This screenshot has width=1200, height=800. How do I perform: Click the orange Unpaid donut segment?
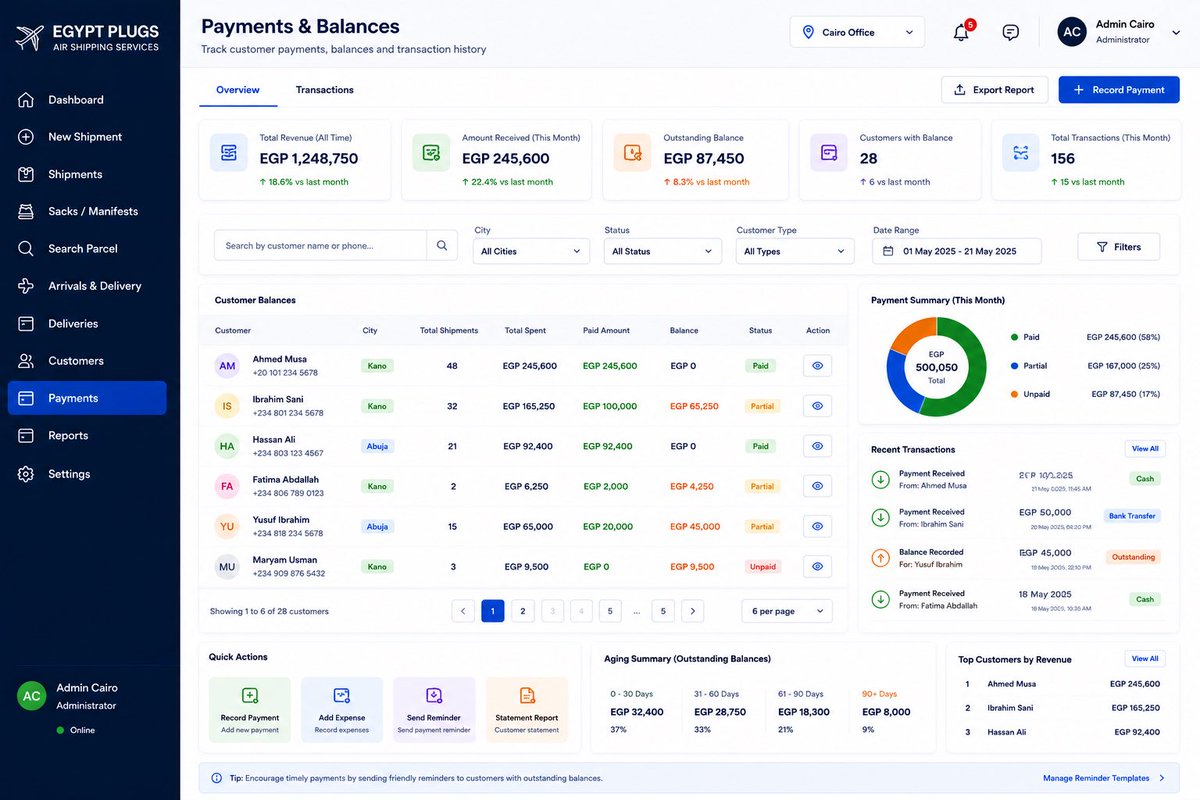click(911, 332)
